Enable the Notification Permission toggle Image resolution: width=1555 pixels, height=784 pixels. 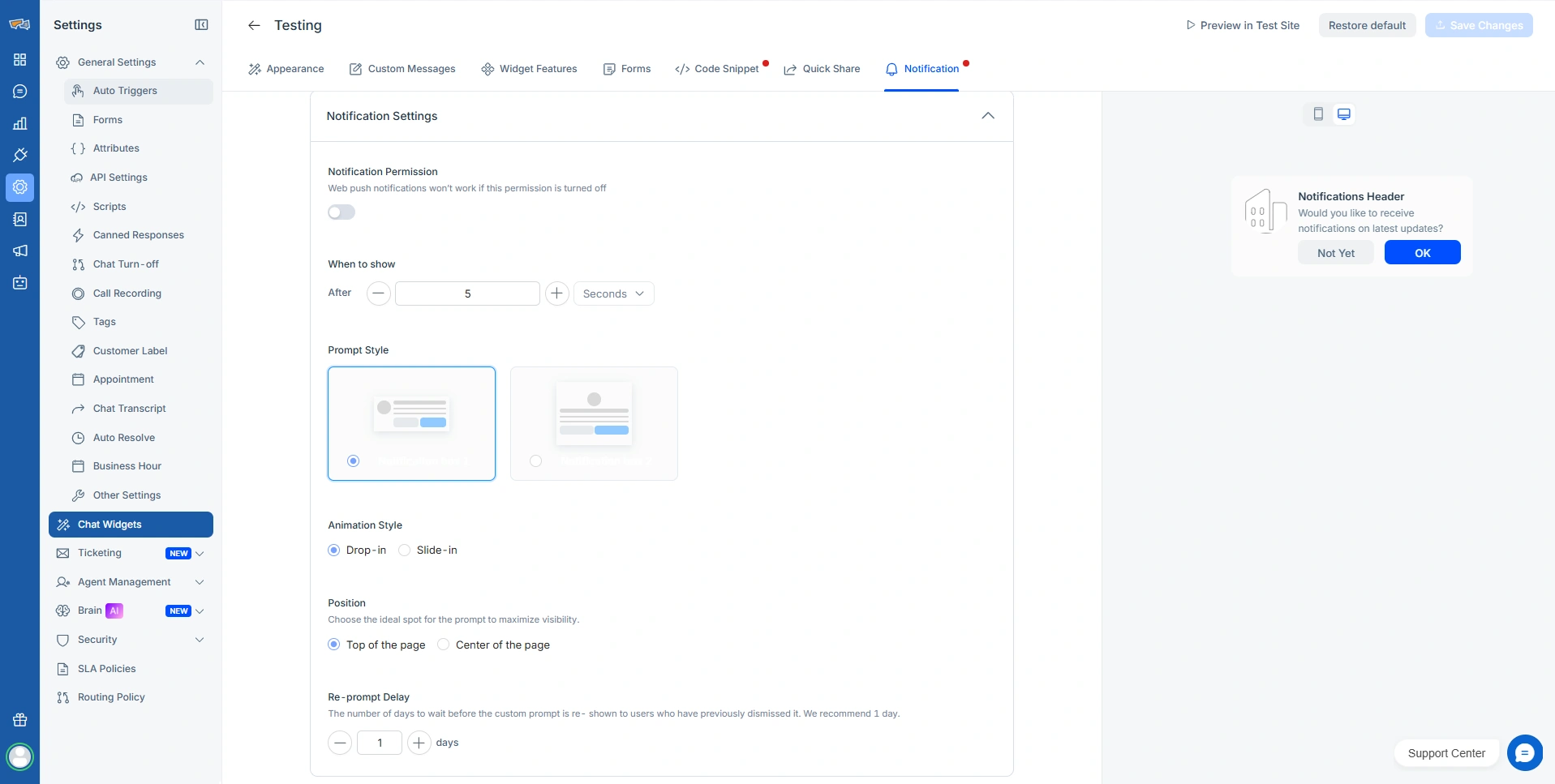[341, 212]
